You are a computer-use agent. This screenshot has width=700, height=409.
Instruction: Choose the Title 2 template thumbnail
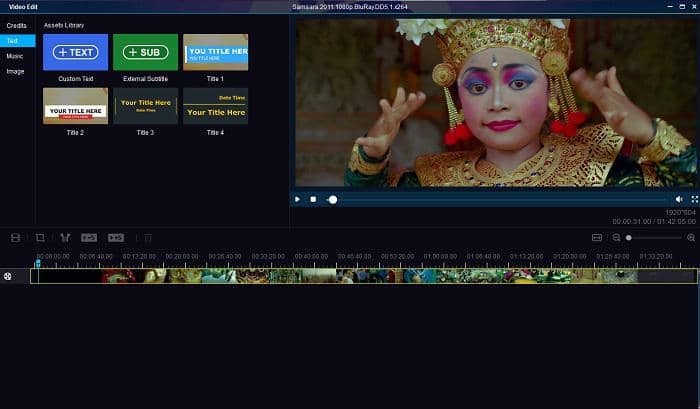click(x=75, y=106)
